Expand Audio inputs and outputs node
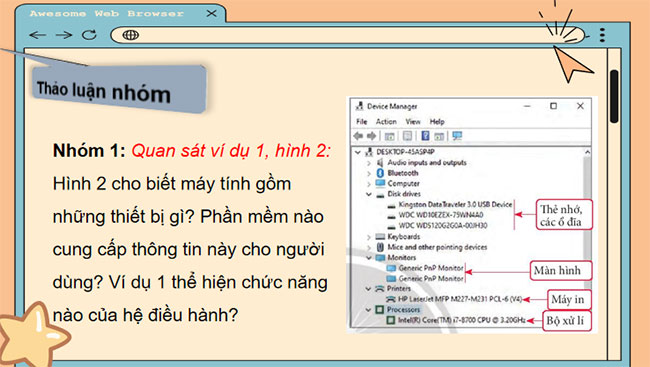This screenshot has width=650, height=367. pos(369,163)
